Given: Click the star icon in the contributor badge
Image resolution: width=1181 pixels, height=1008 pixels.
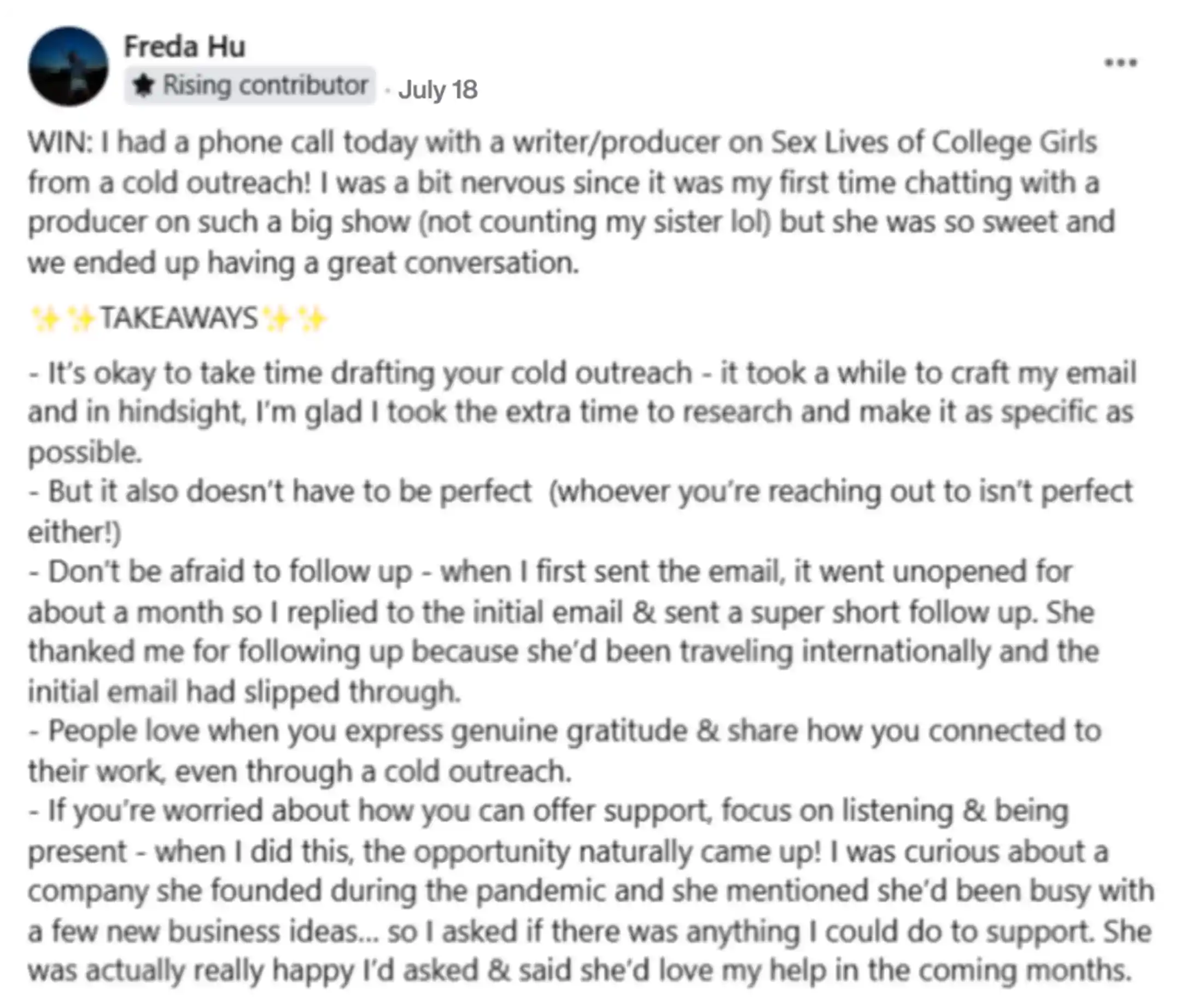Looking at the screenshot, I should 144,86.
